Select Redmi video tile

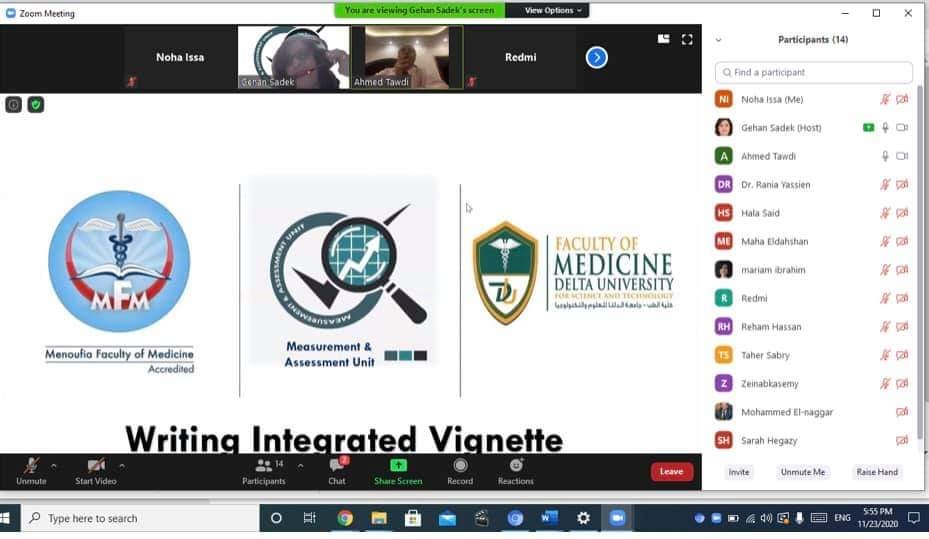(521, 57)
